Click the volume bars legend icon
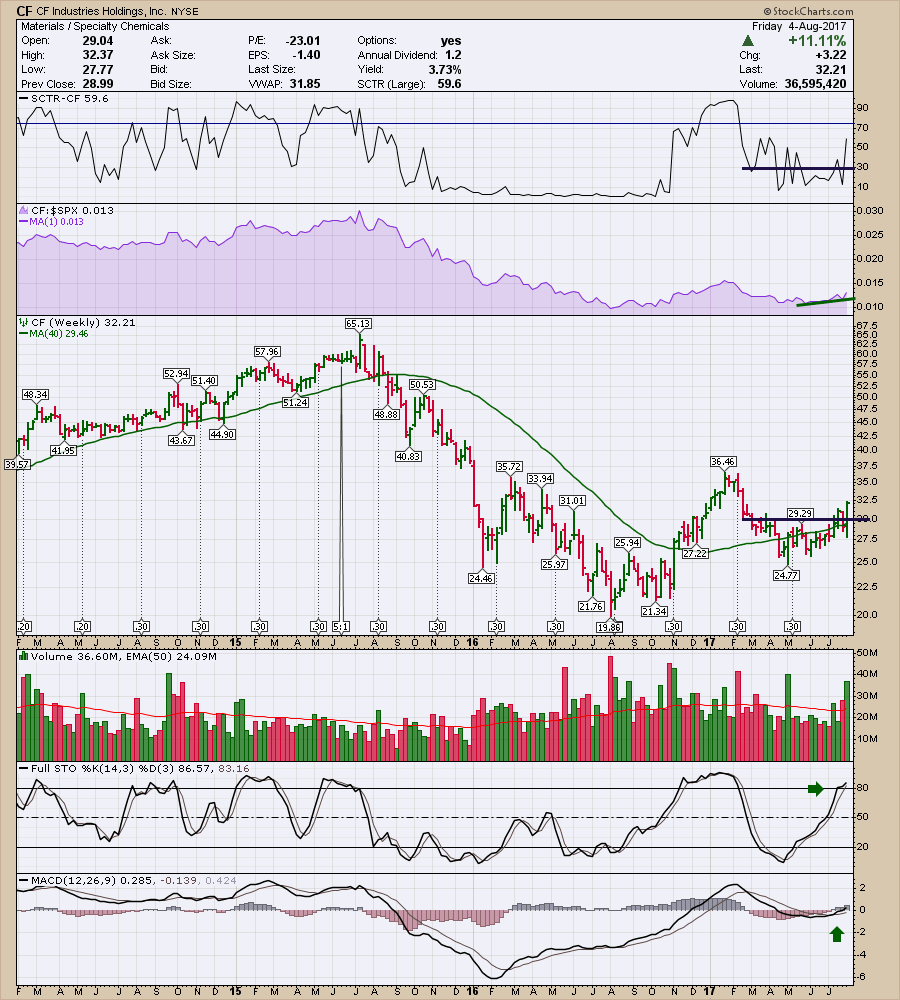900x1000 pixels. pos(24,656)
